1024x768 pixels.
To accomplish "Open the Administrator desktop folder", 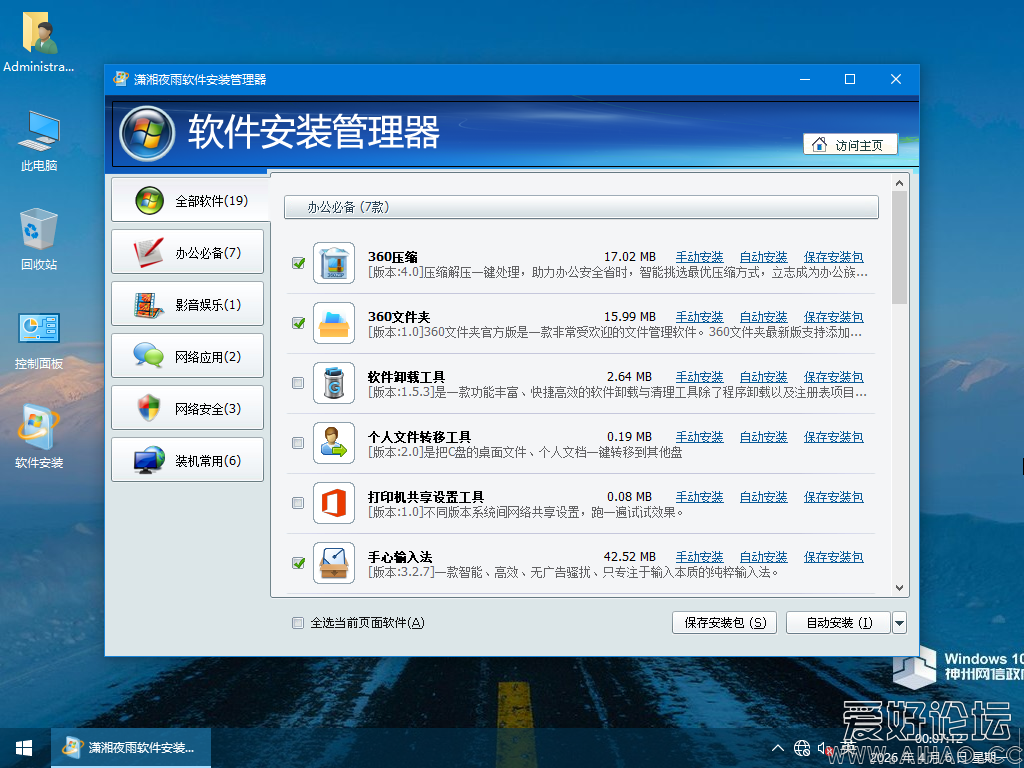I will 39,40.
